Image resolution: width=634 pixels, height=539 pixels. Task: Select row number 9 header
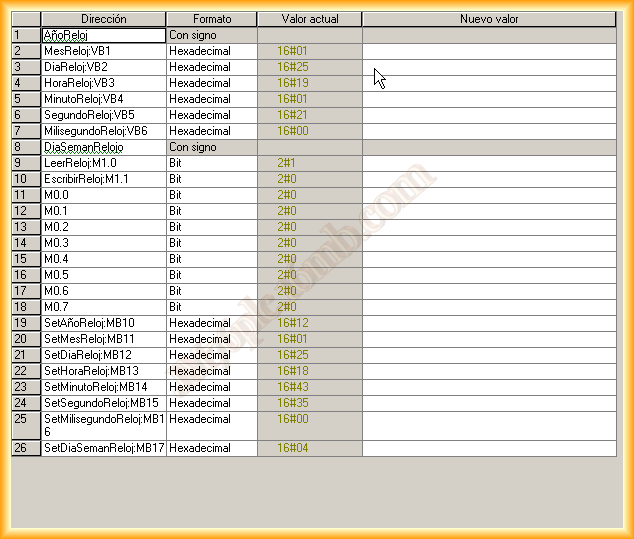[x=26, y=163]
